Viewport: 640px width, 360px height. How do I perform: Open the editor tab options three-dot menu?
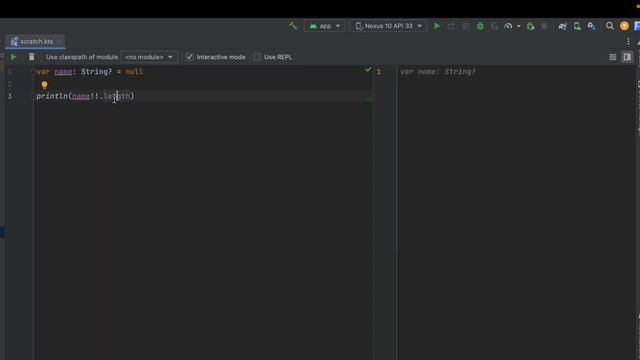tap(628, 41)
